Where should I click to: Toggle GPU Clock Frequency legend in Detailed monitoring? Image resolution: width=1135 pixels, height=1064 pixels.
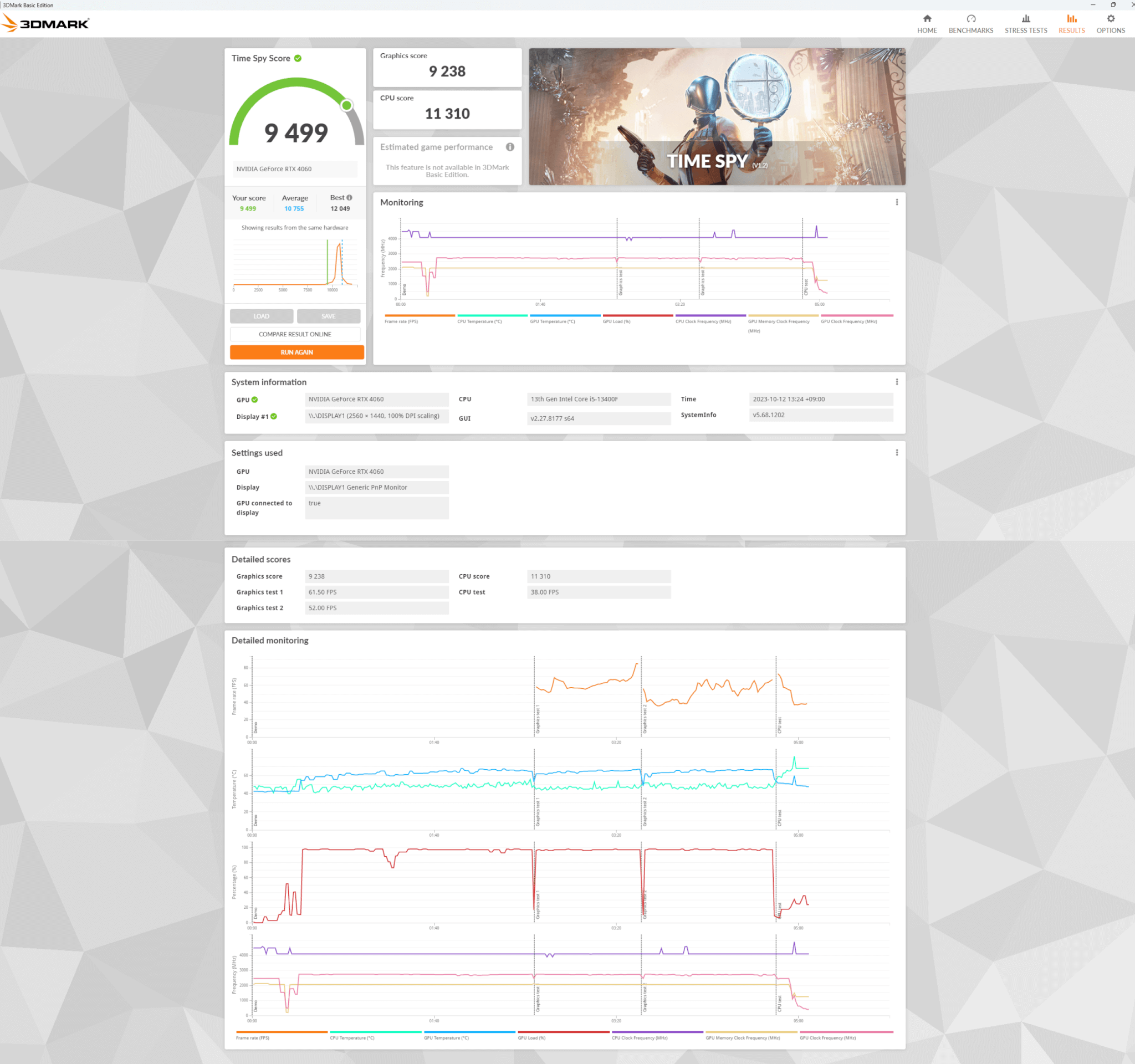[846, 1035]
